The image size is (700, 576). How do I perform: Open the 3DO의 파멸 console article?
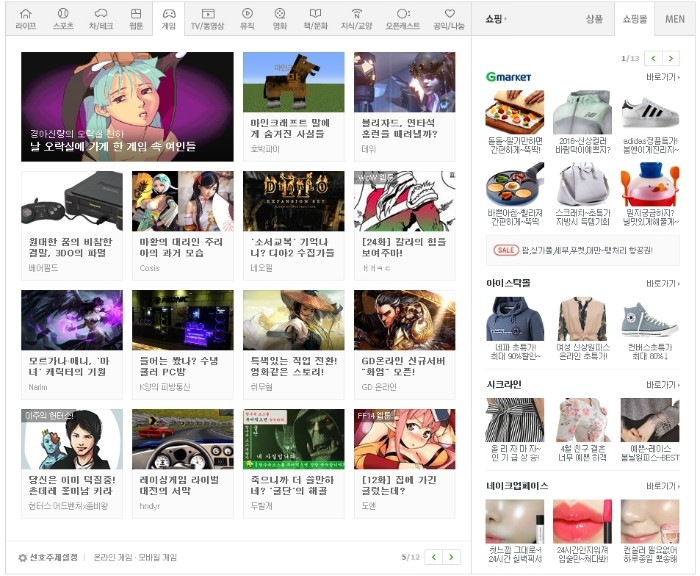tap(72, 225)
